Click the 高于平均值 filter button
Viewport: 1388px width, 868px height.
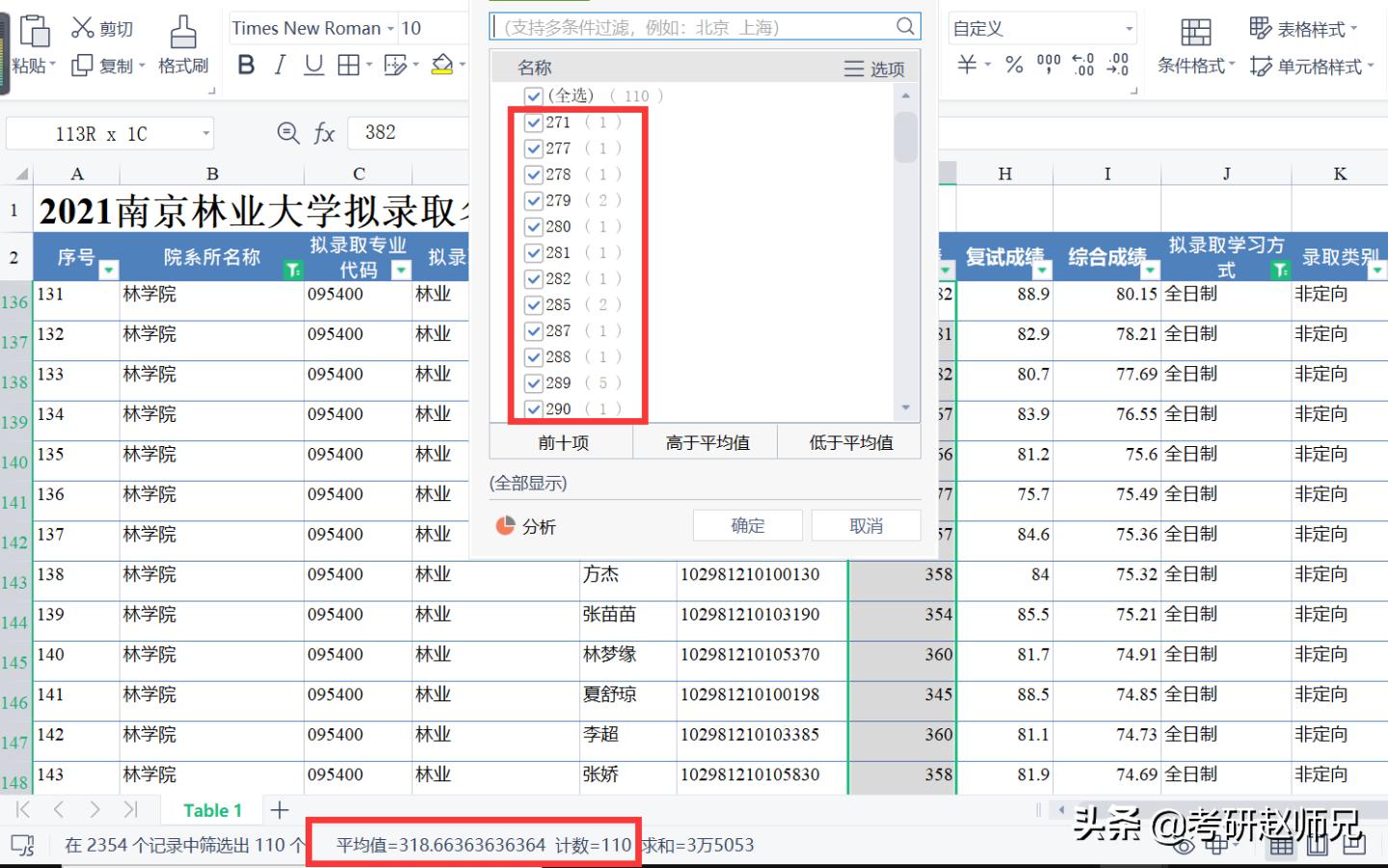(705, 441)
